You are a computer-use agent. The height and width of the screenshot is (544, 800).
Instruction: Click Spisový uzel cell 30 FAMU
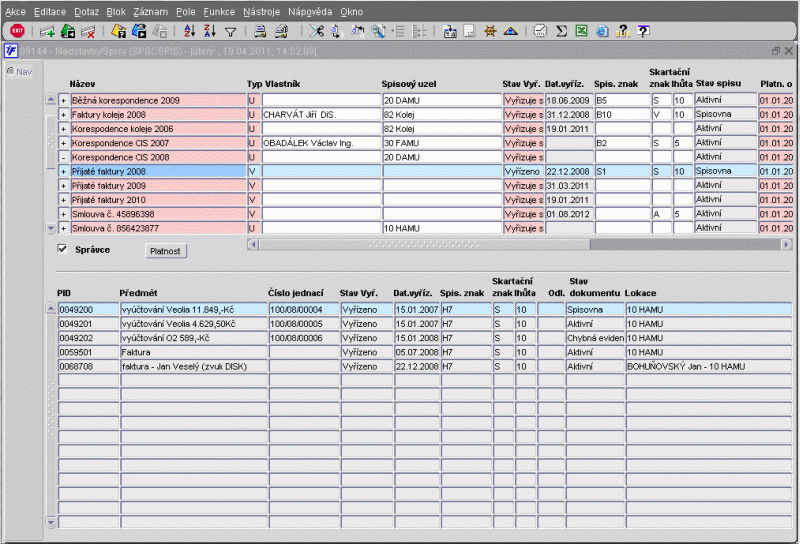coord(442,143)
